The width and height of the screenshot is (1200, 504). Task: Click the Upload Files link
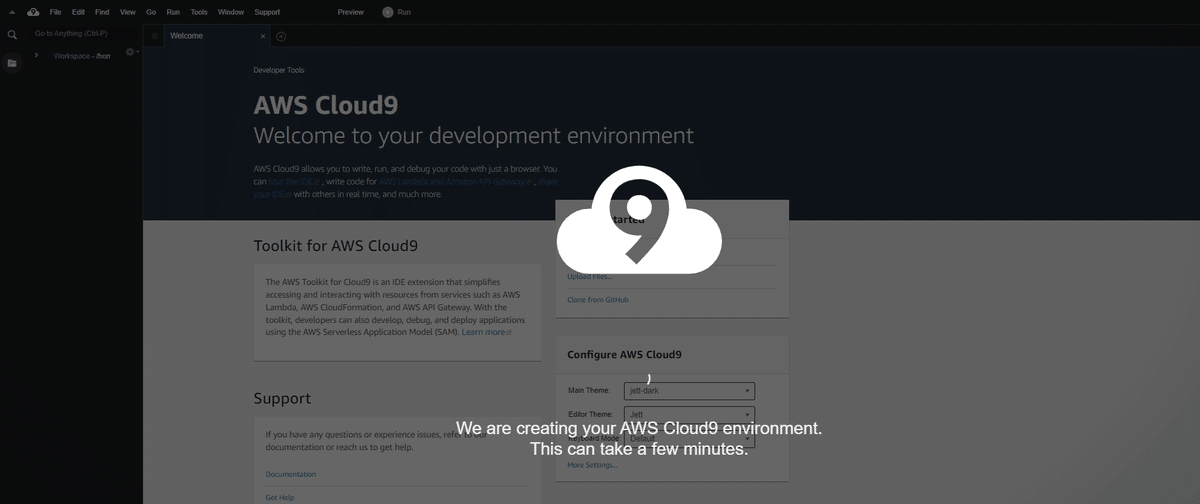pyautogui.click(x=590, y=276)
